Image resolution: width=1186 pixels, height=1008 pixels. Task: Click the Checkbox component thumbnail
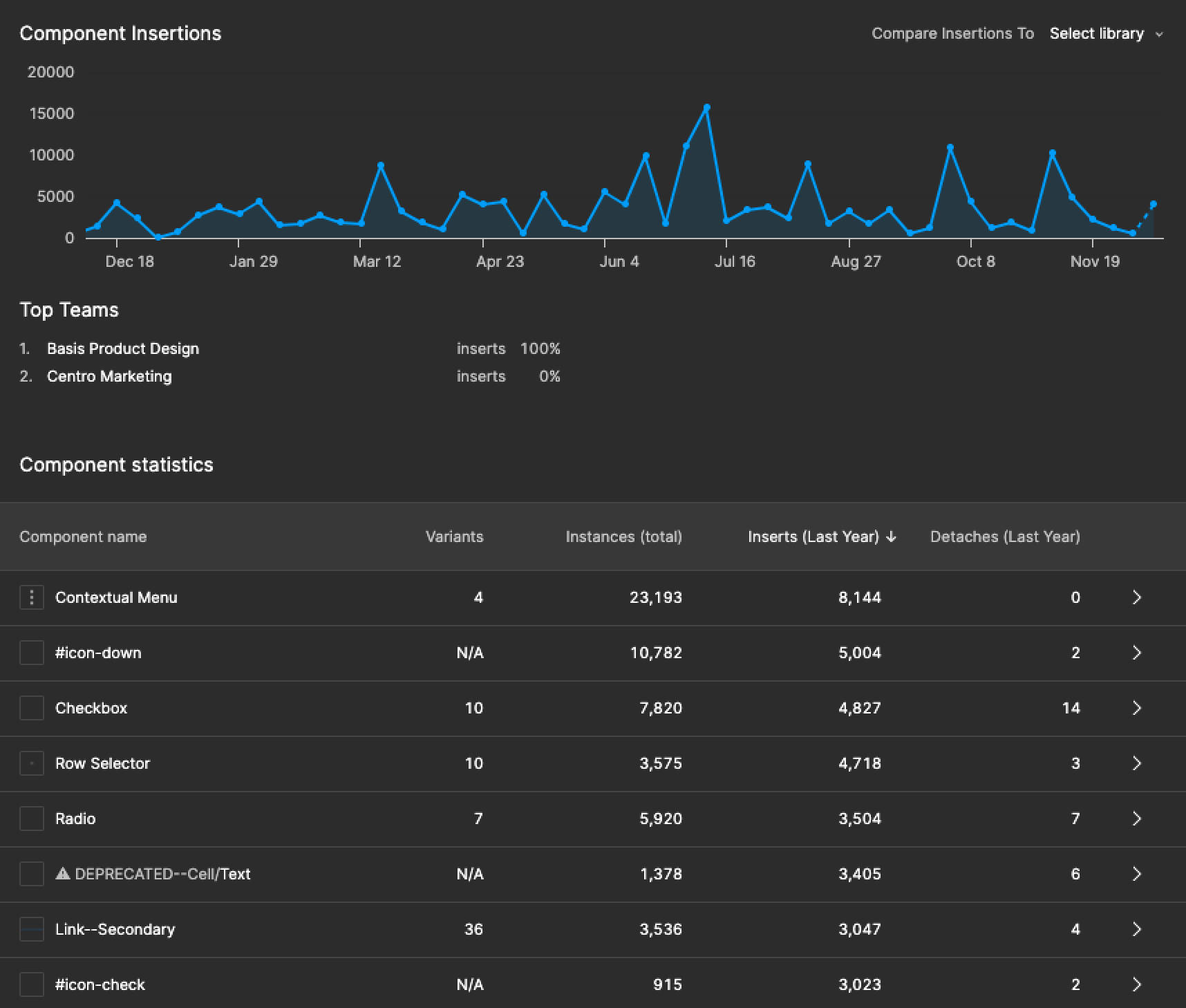pos(32,708)
